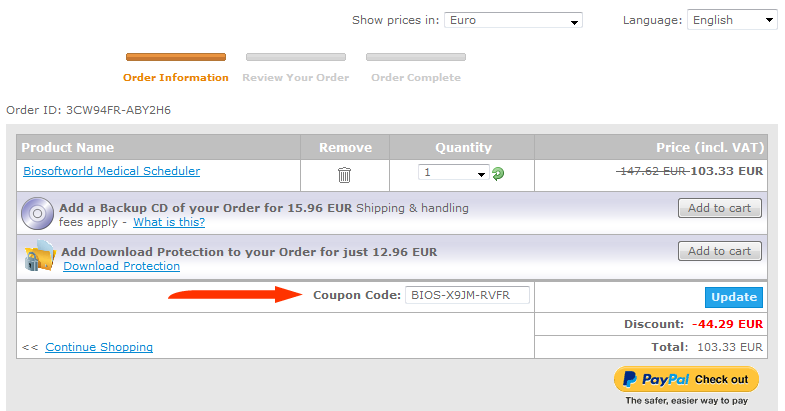Click the Backup CD disc icon
This screenshot has height=411, width=785.
[x=37, y=213]
